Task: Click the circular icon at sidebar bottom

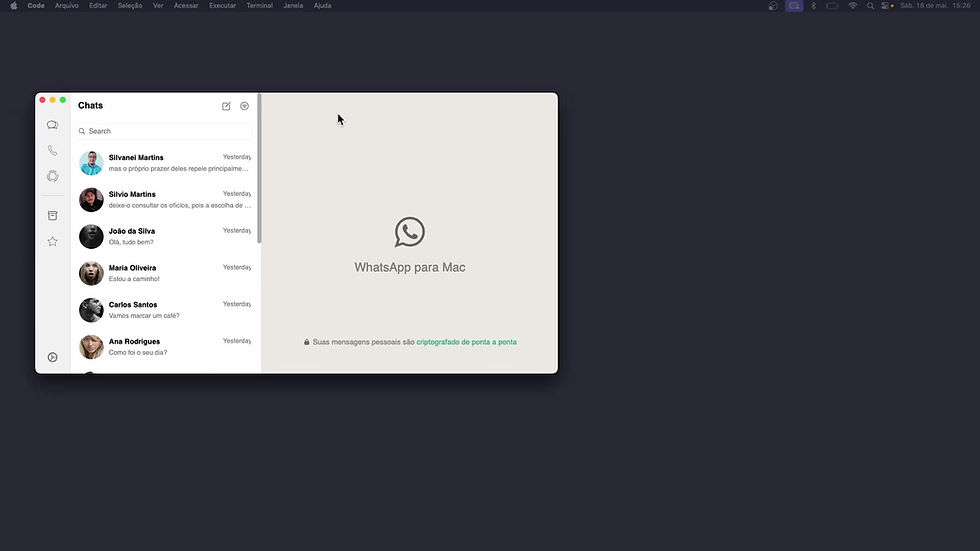Action: (x=52, y=357)
